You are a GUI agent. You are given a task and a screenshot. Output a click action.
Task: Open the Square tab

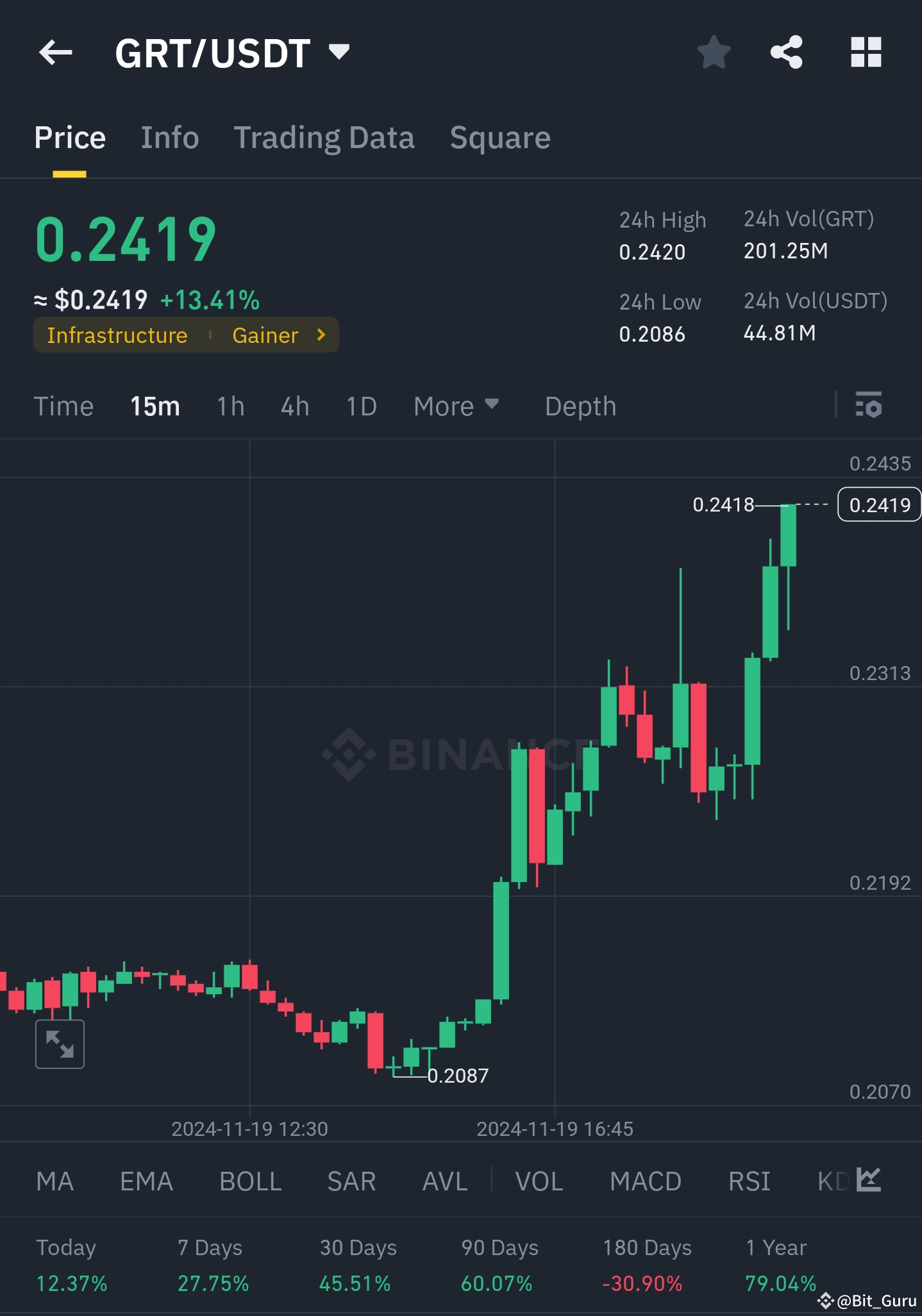499,138
